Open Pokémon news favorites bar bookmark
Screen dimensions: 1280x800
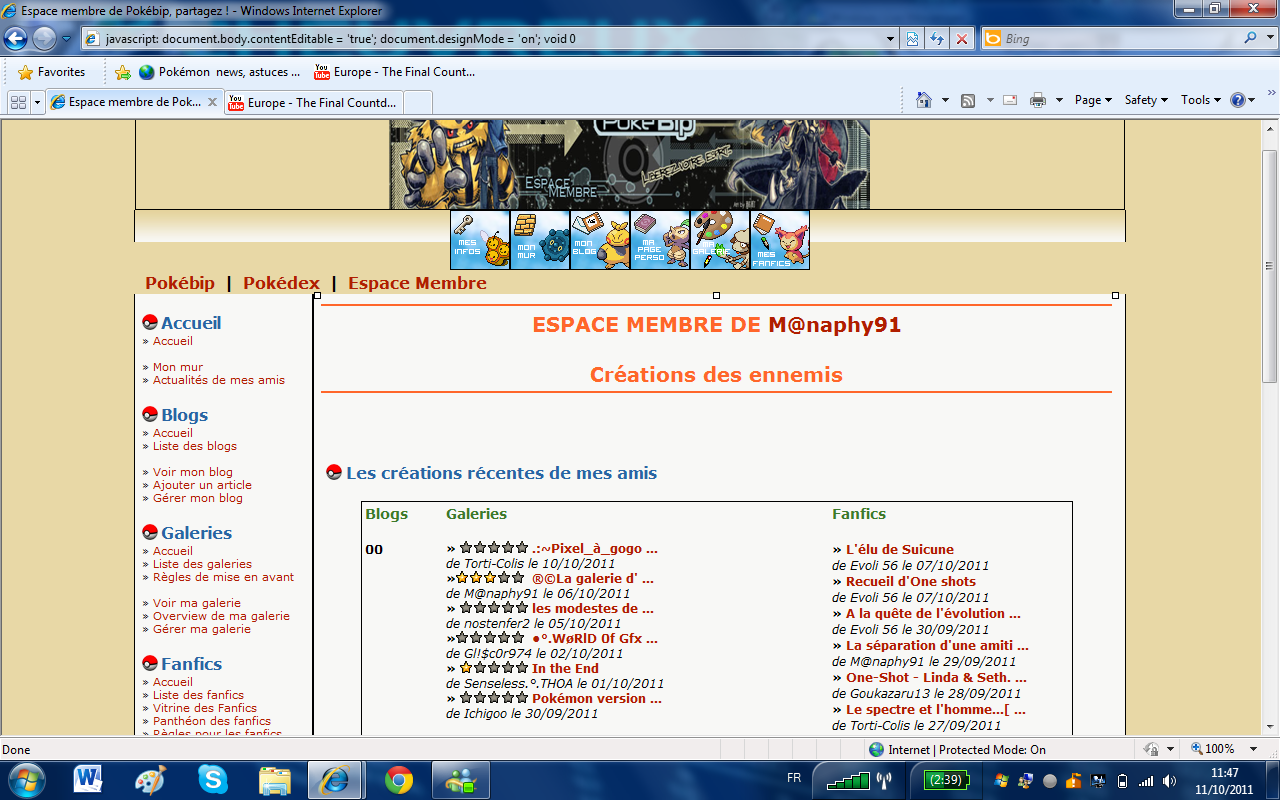219,72
